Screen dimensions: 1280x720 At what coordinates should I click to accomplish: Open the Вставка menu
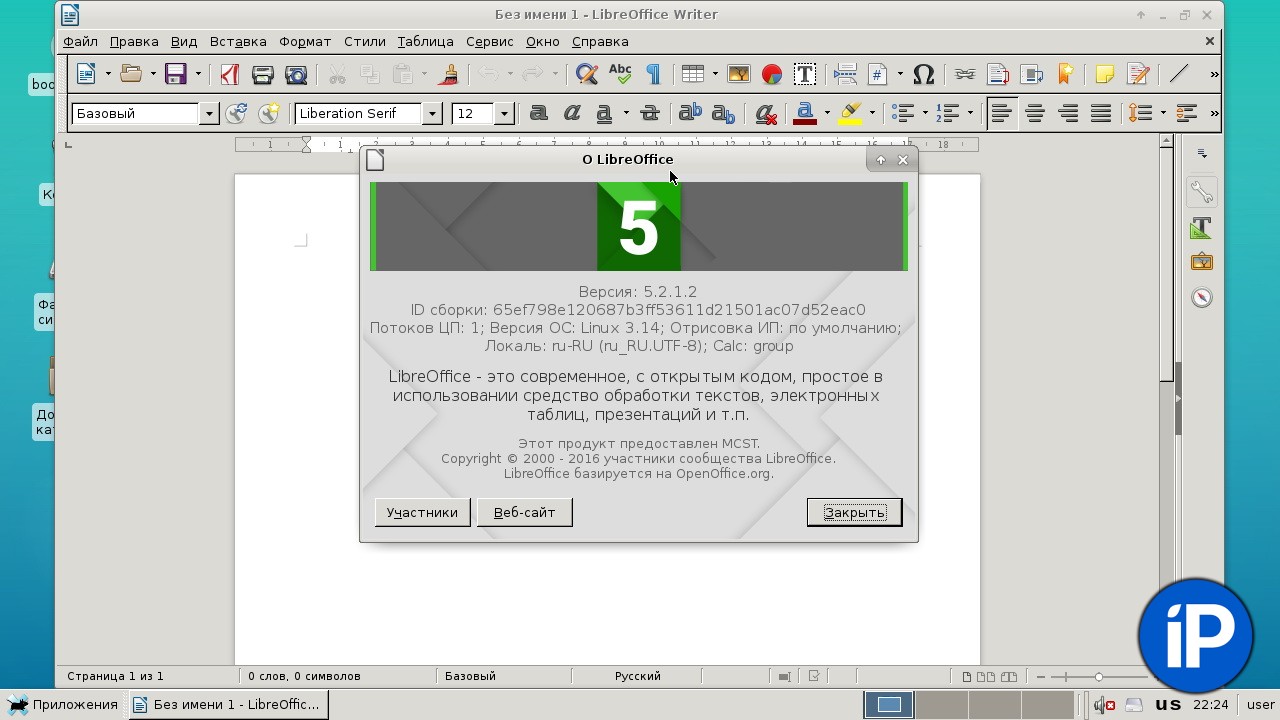point(238,42)
